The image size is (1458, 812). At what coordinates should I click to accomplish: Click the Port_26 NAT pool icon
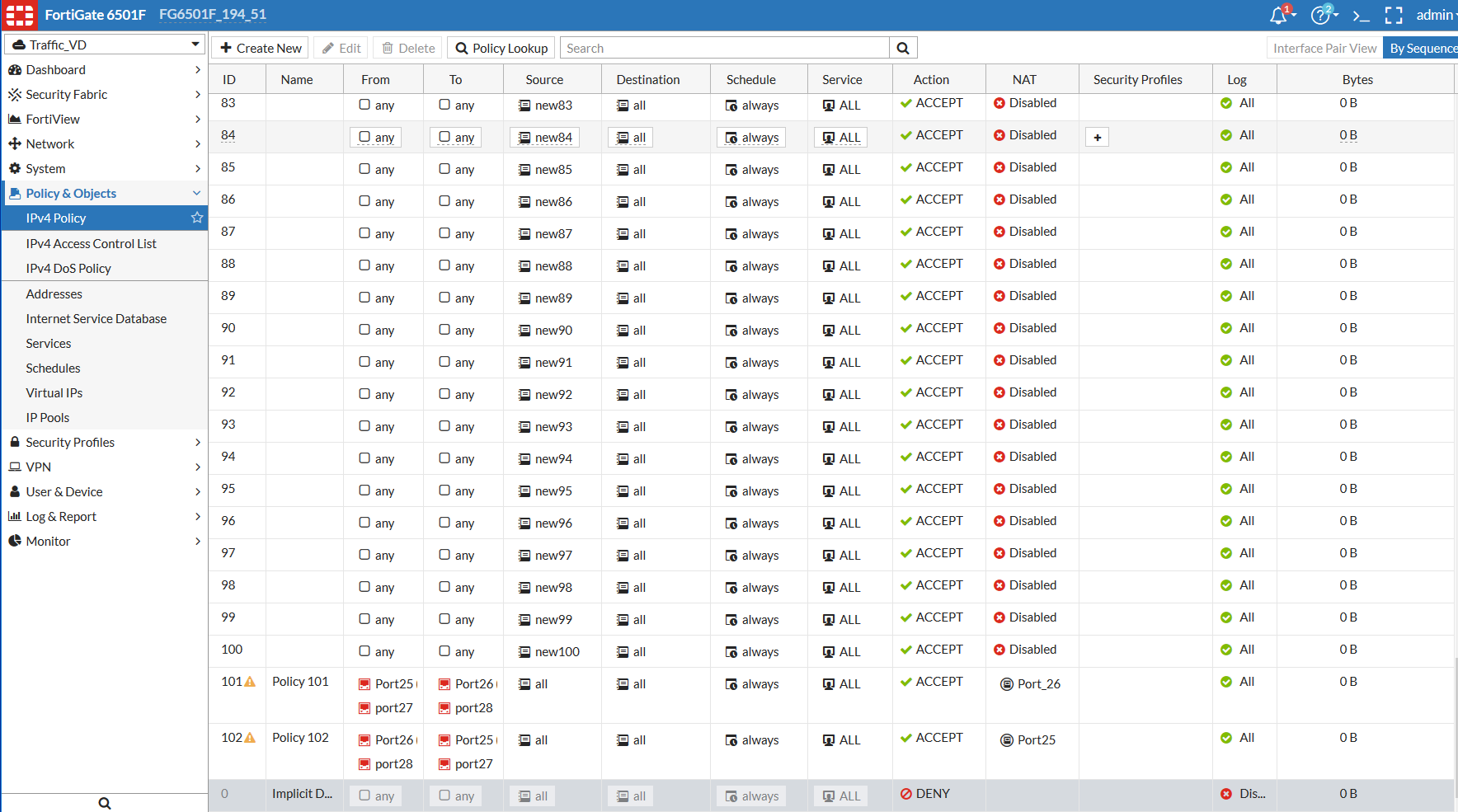pos(1007,684)
